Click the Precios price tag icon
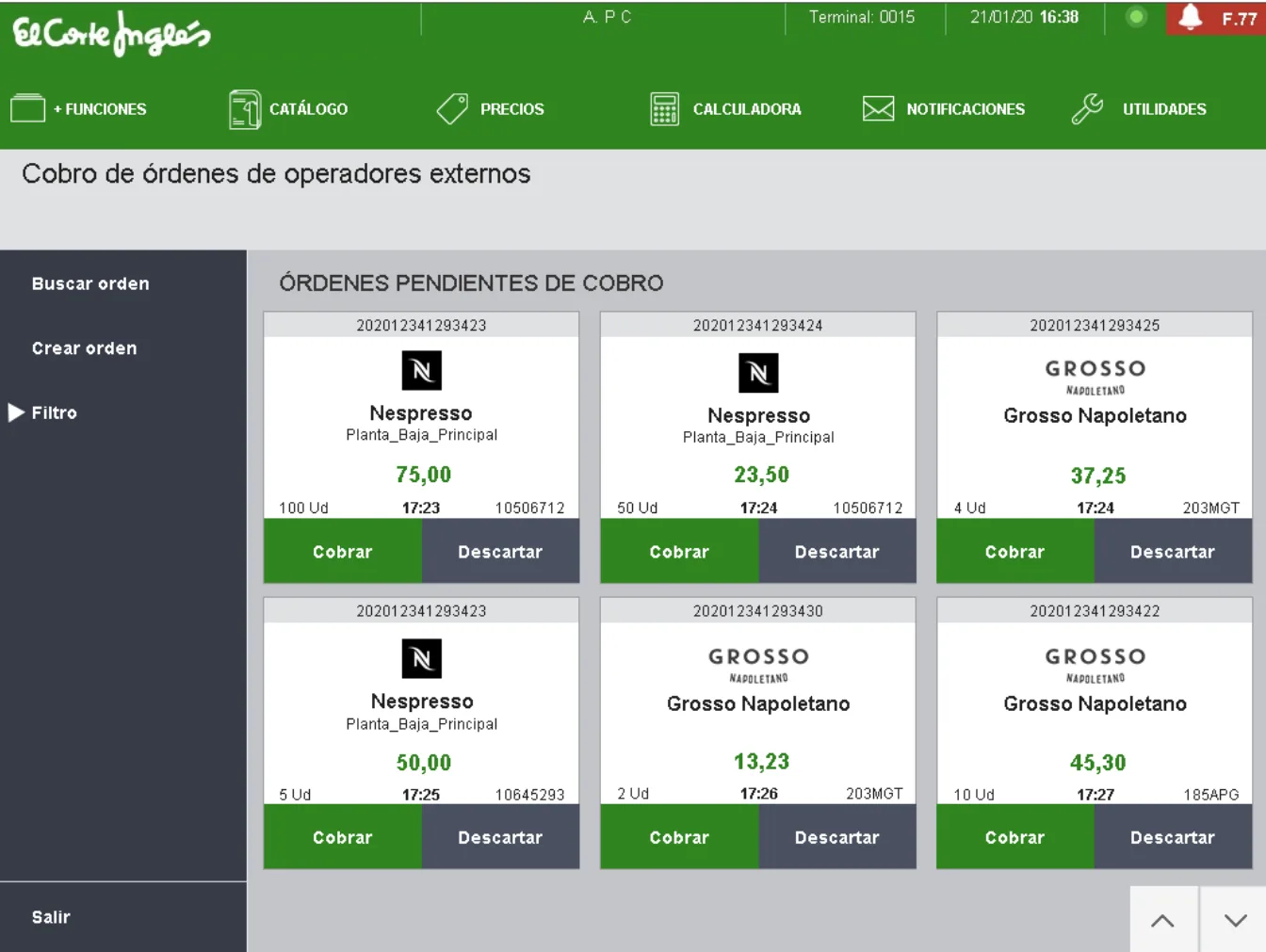This screenshot has width=1266, height=952. pos(452,109)
